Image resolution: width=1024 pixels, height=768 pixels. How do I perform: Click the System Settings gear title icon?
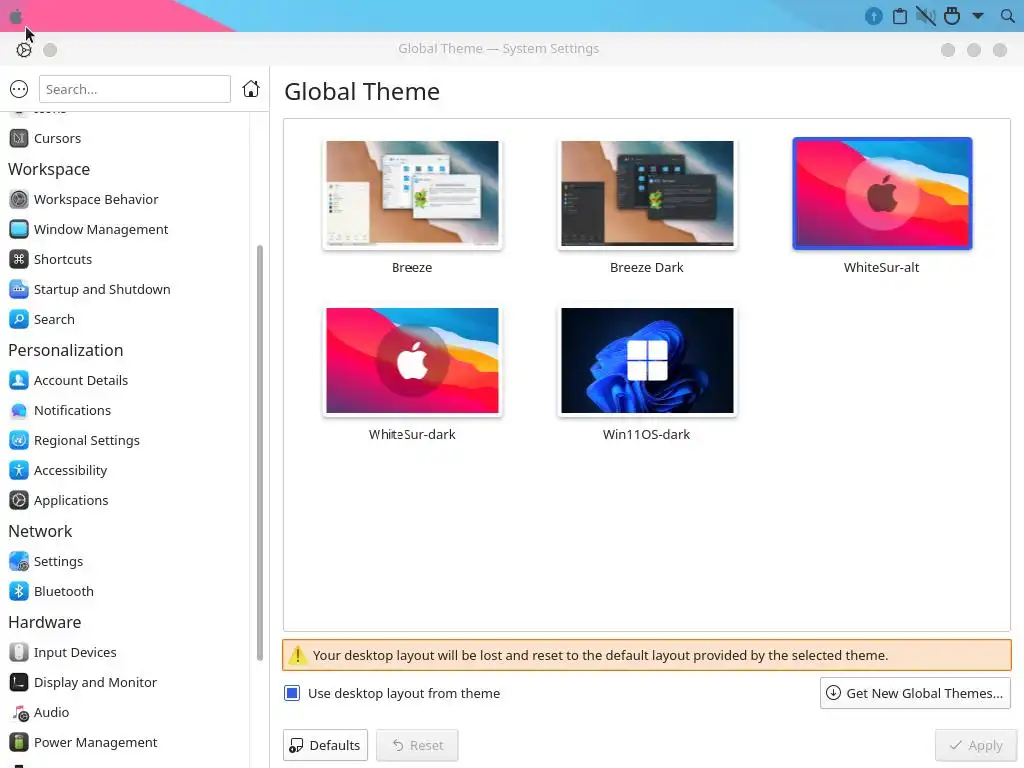24,50
